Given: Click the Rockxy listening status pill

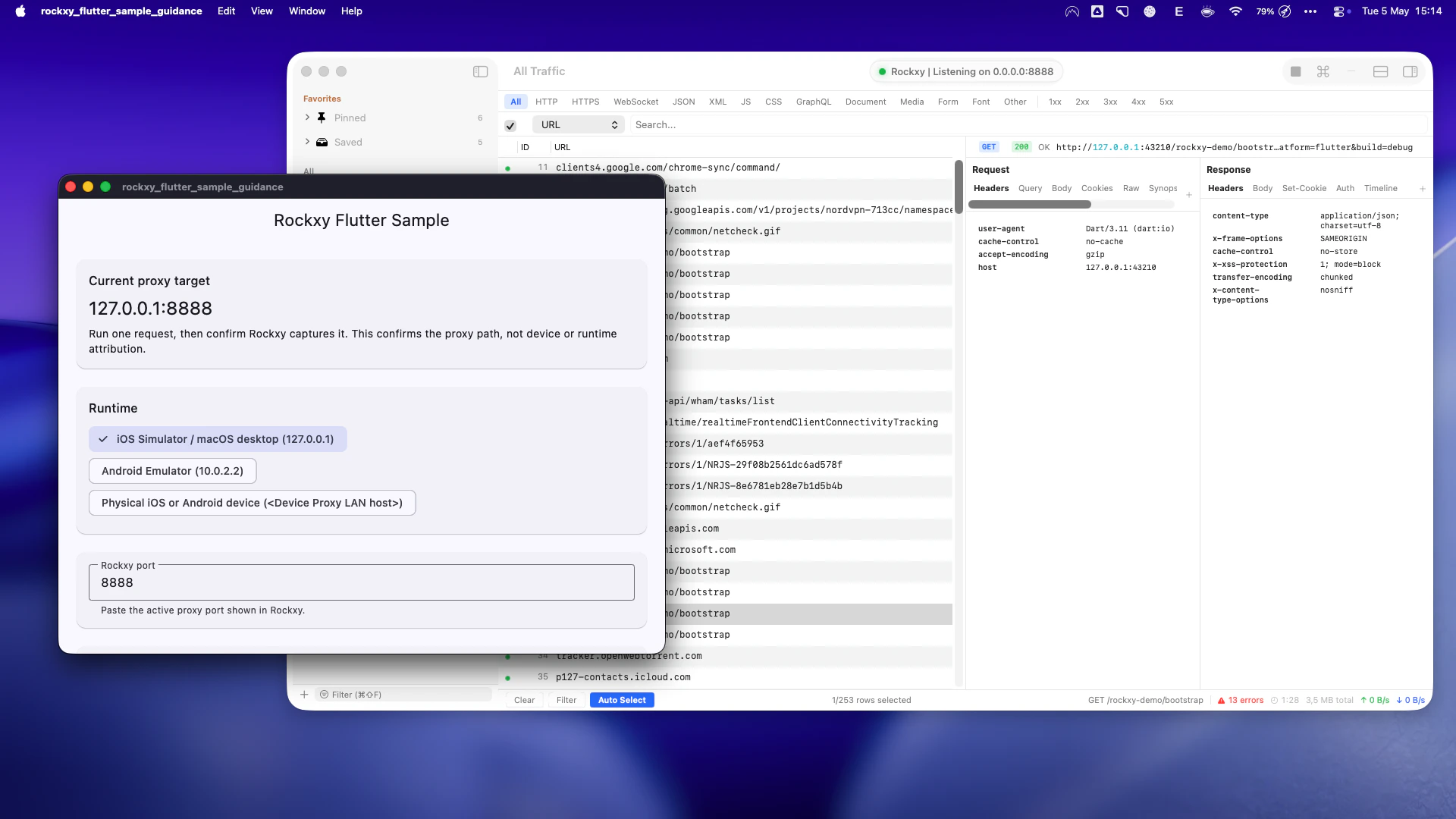Looking at the screenshot, I should [965, 71].
